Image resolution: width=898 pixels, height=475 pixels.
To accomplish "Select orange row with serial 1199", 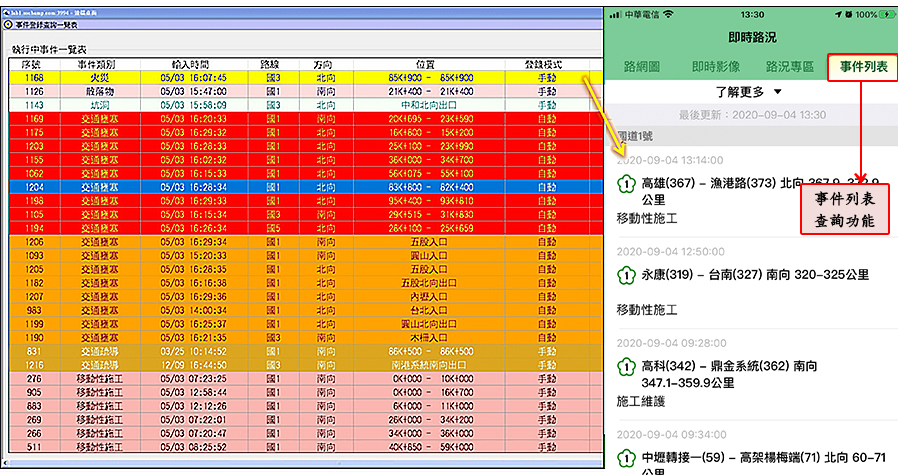I will coord(304,324).
